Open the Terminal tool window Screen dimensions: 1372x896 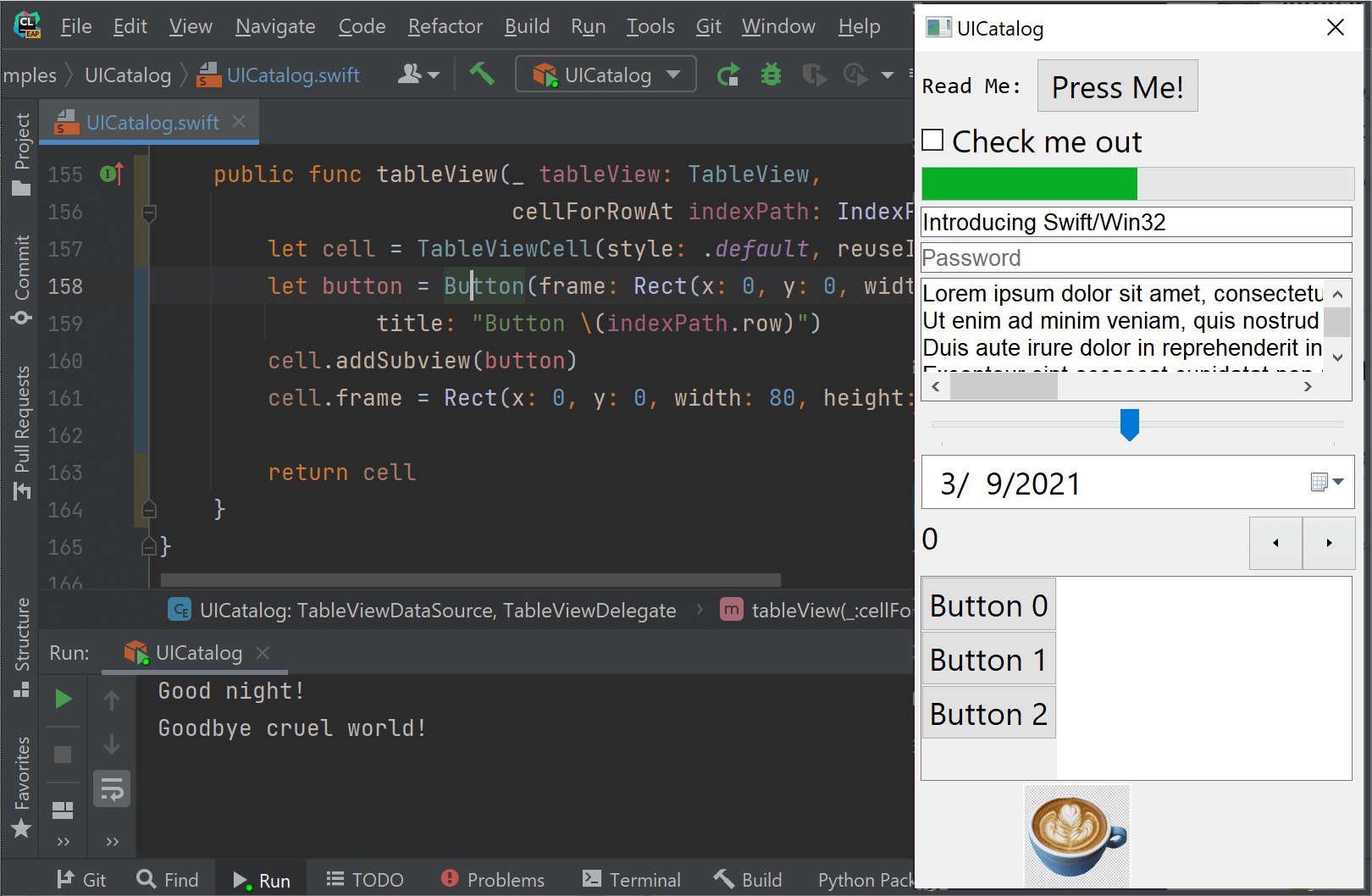[x=632, y=880]
